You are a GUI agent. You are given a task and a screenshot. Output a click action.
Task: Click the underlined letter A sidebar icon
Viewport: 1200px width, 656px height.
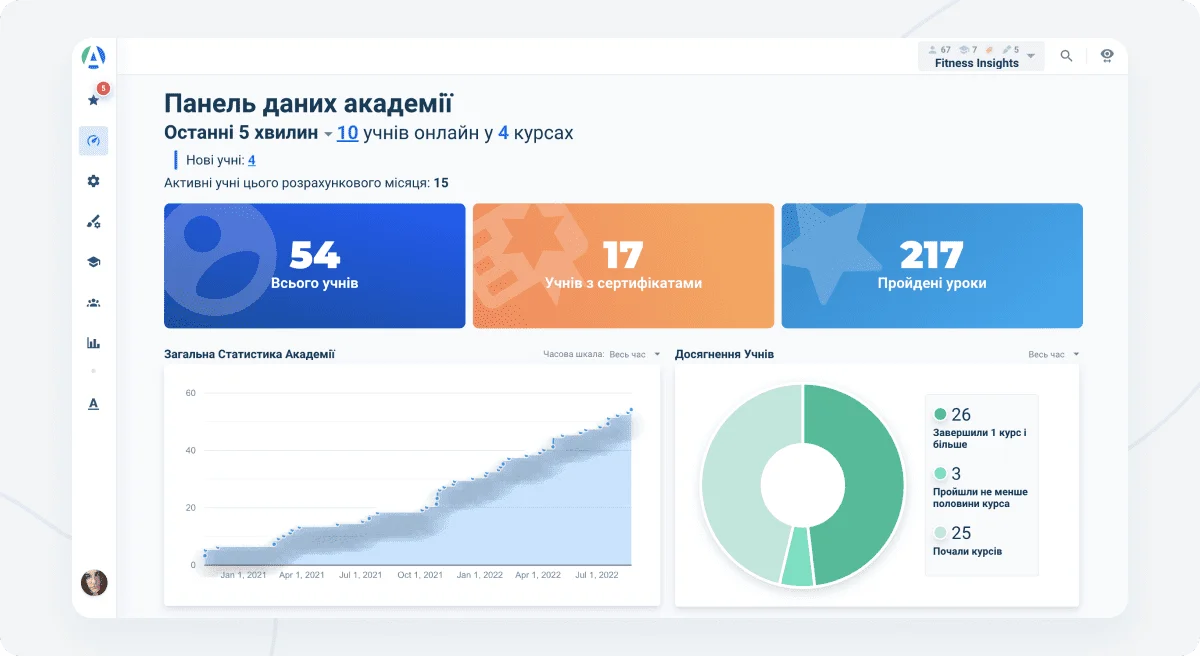click(x=94, y=404)
